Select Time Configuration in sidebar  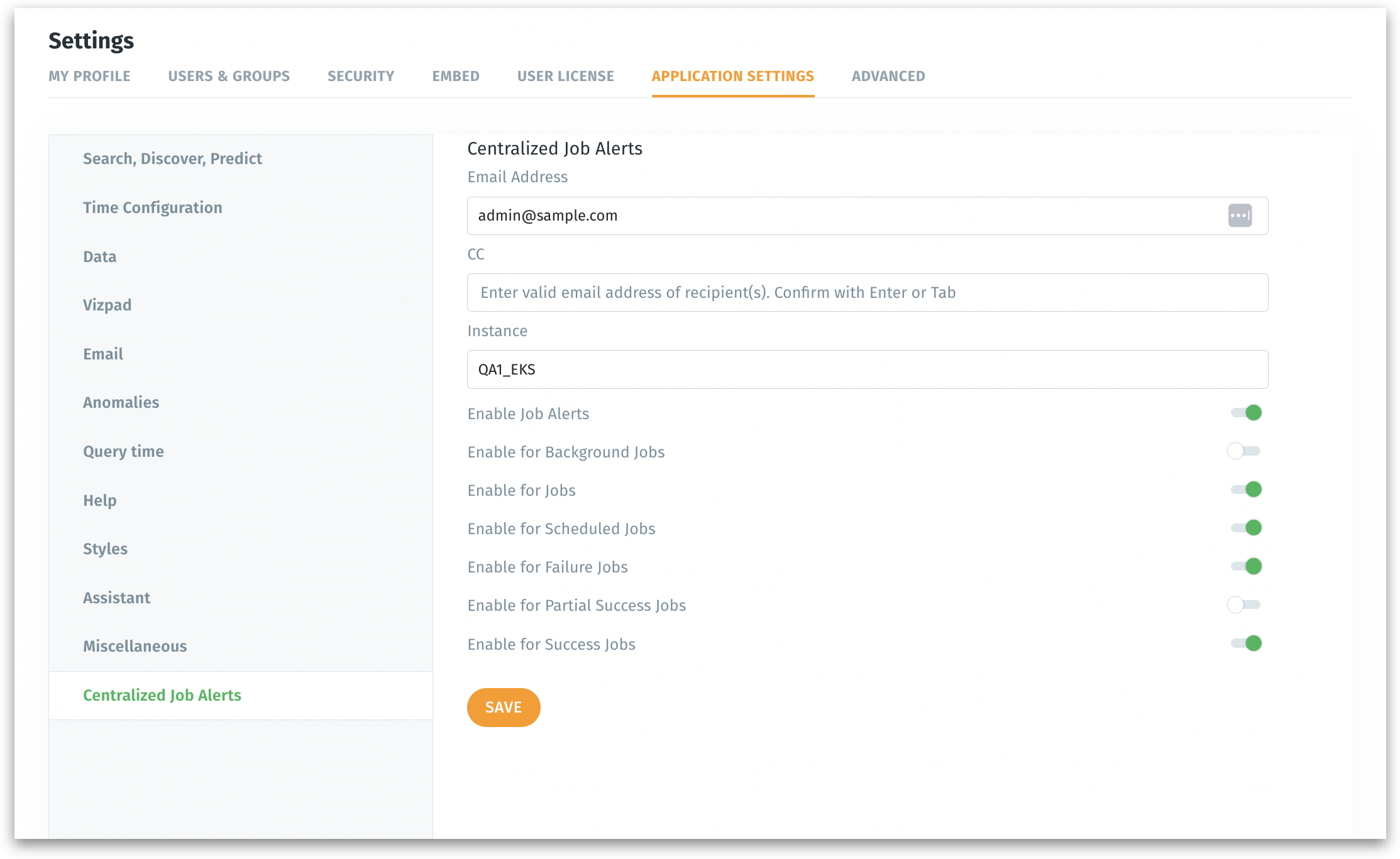[153, 207]
